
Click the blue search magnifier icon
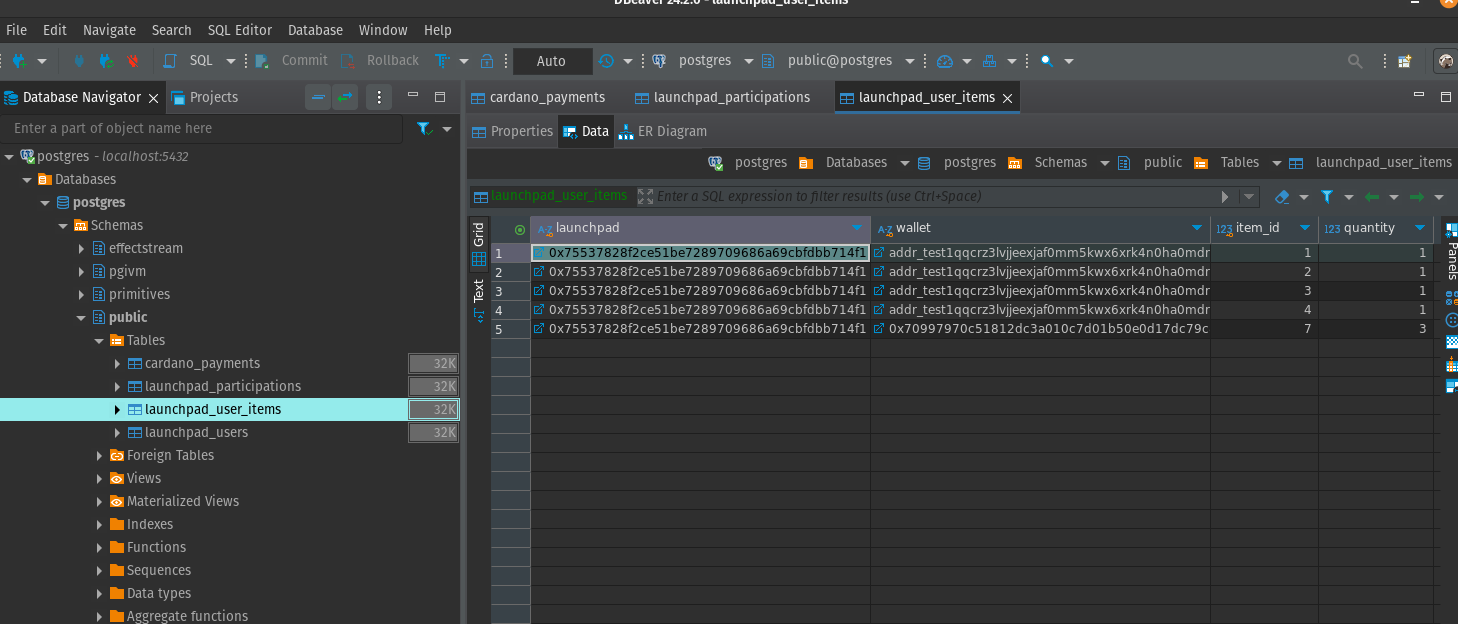pyautogui.click(x=1047, y=61)
